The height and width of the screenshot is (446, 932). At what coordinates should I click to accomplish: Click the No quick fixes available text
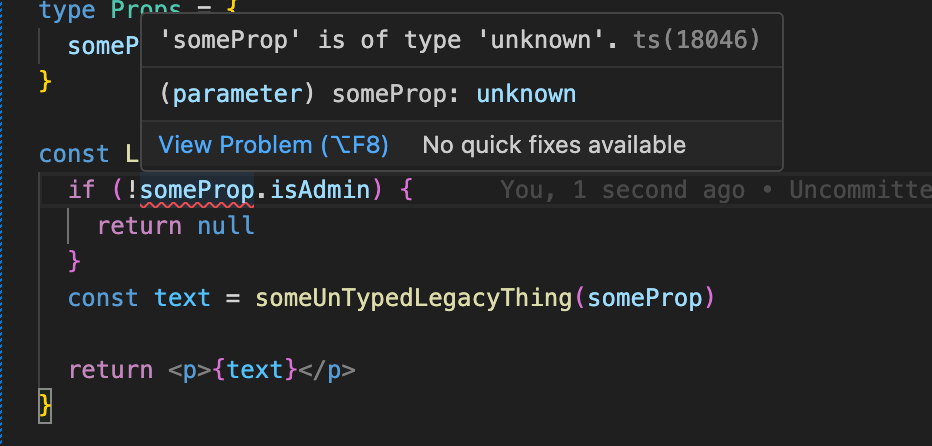click(x=553, y=145)
